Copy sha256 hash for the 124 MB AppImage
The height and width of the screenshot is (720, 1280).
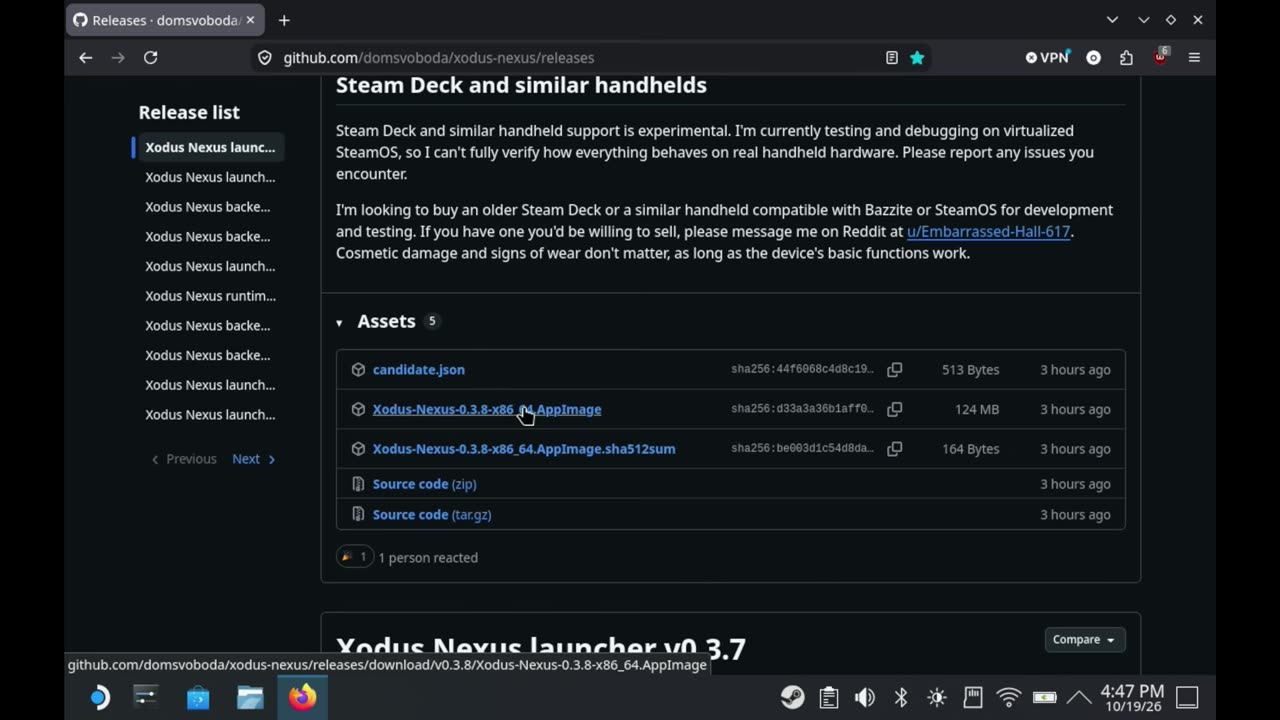(895, 409)
